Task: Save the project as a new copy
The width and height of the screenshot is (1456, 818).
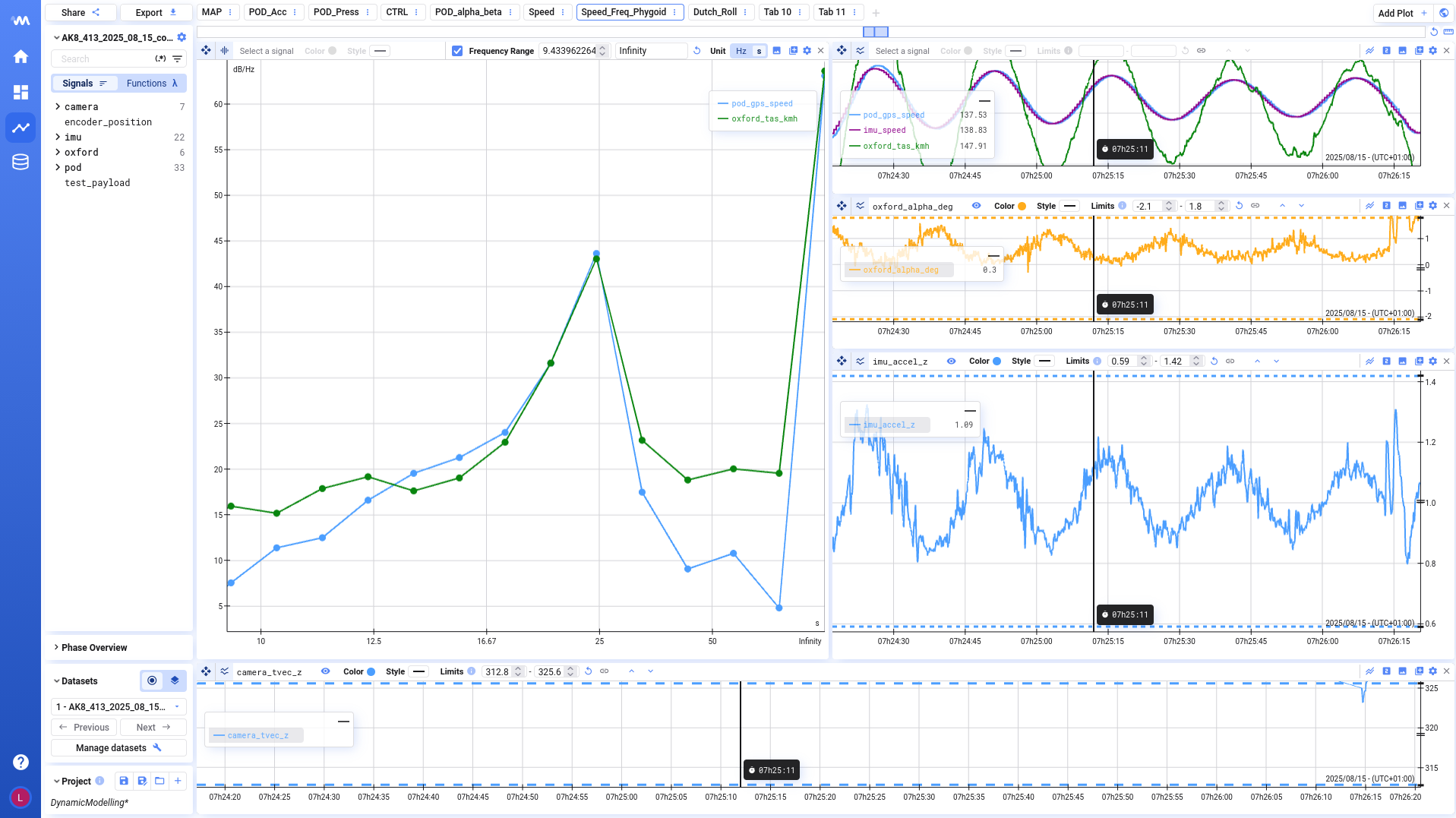Action: (142, 781)
